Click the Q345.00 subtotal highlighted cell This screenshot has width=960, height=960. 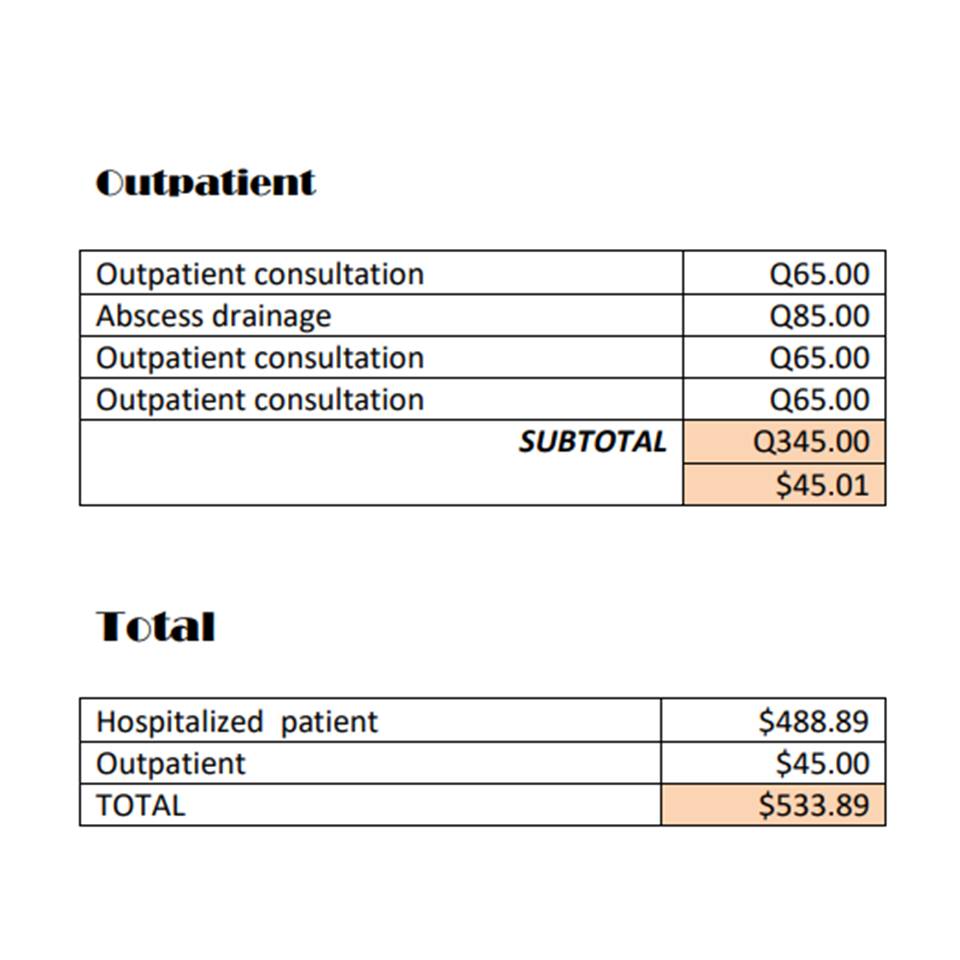point(784,441)
